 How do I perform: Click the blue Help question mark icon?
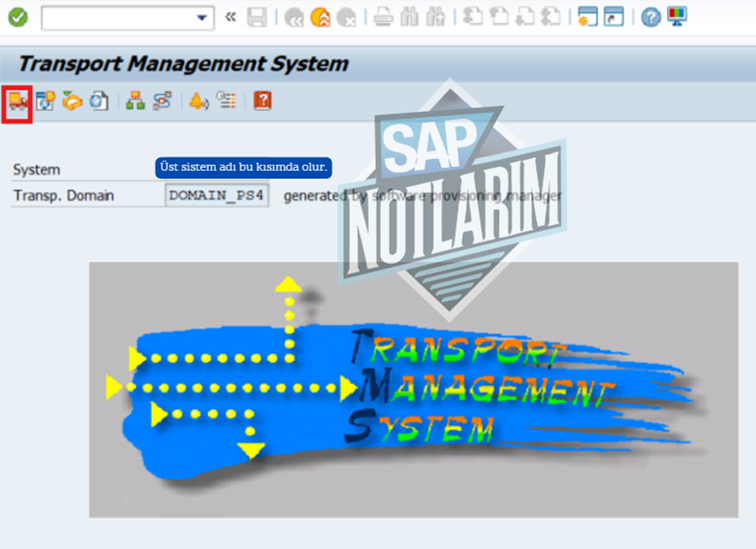pyautogui.click(x=650, y=18)
